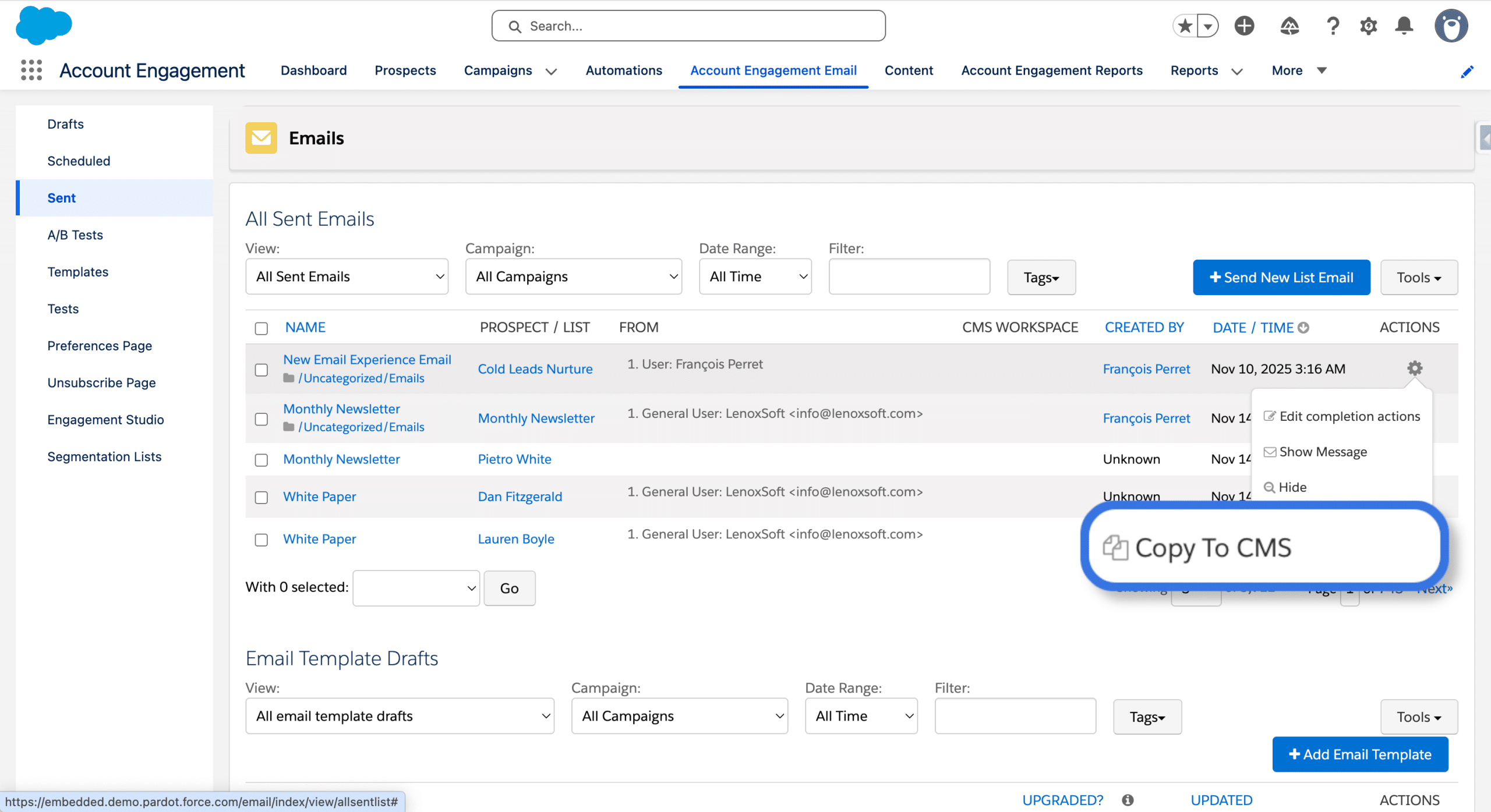The height and width of the screenshot is (812, 1491).
Task: Switch to the Prospects tab
Action: click(405, 70)
